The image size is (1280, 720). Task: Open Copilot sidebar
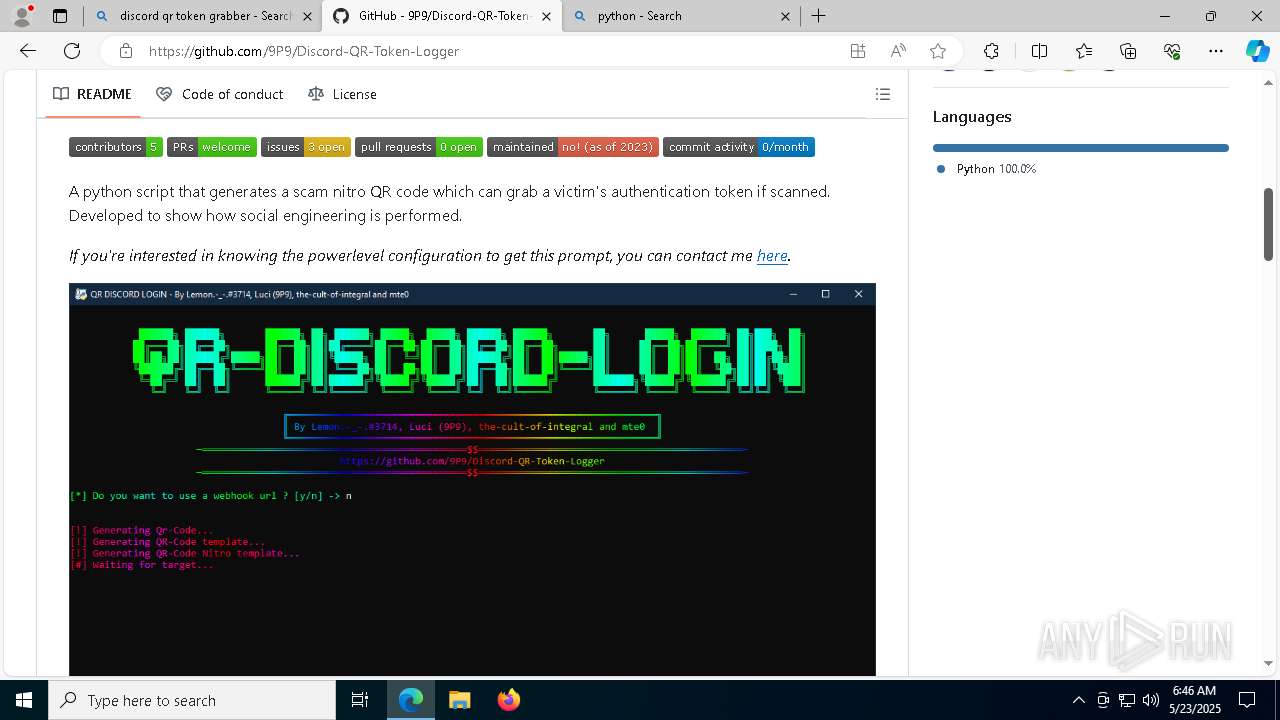coord(1257,51)
